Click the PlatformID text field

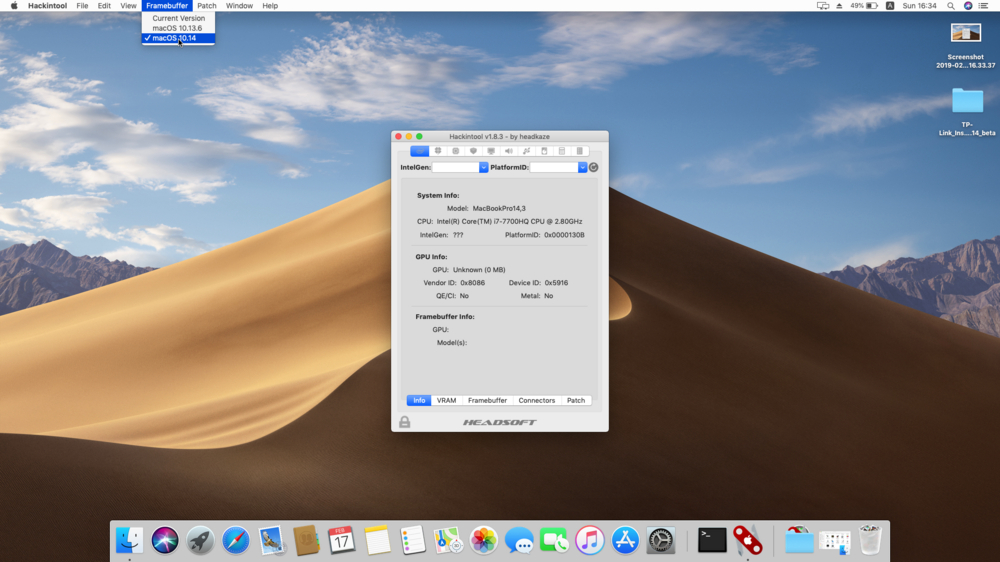(553, 167)
